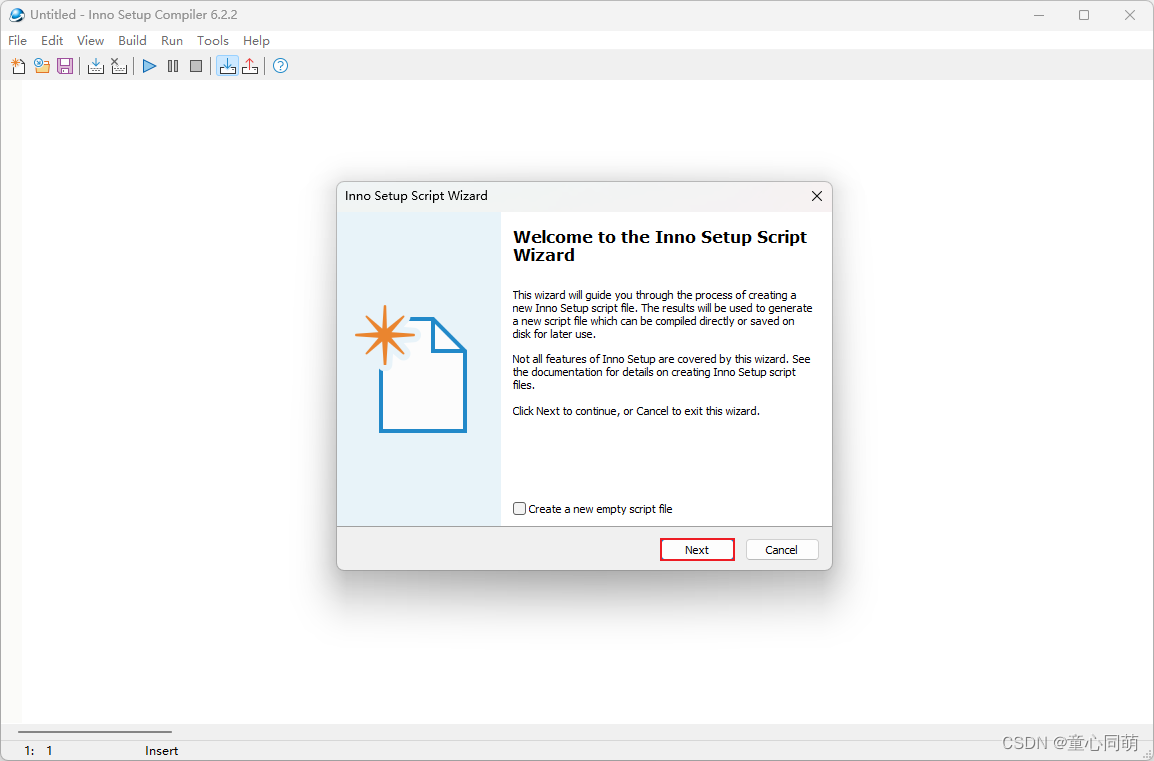The image size is (1154, 761).
Task: Click the purple Save floppy icon
Action: click(x=65, y=66)
